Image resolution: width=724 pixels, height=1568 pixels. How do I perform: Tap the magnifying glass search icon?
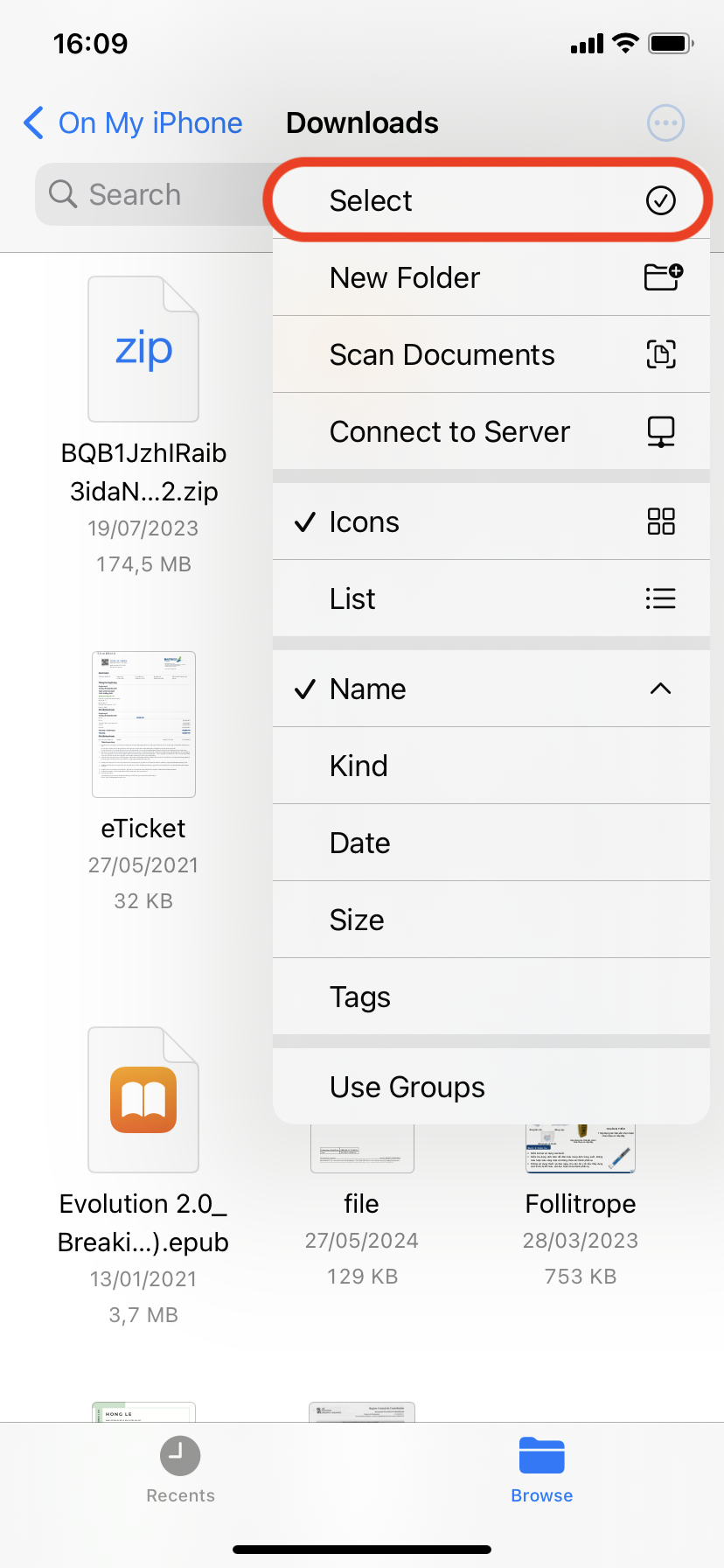pos(63,193)
